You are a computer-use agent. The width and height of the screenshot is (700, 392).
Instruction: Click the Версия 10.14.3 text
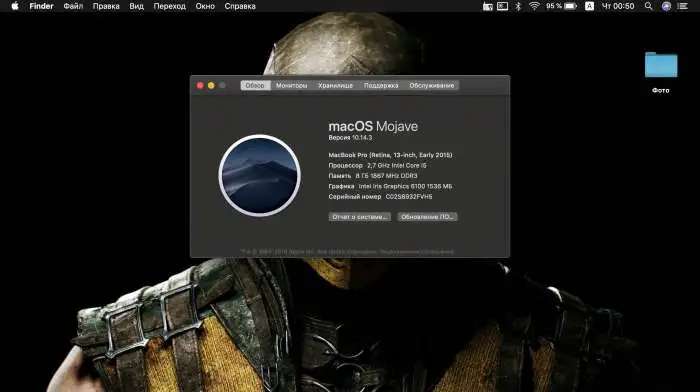(350, 138)
